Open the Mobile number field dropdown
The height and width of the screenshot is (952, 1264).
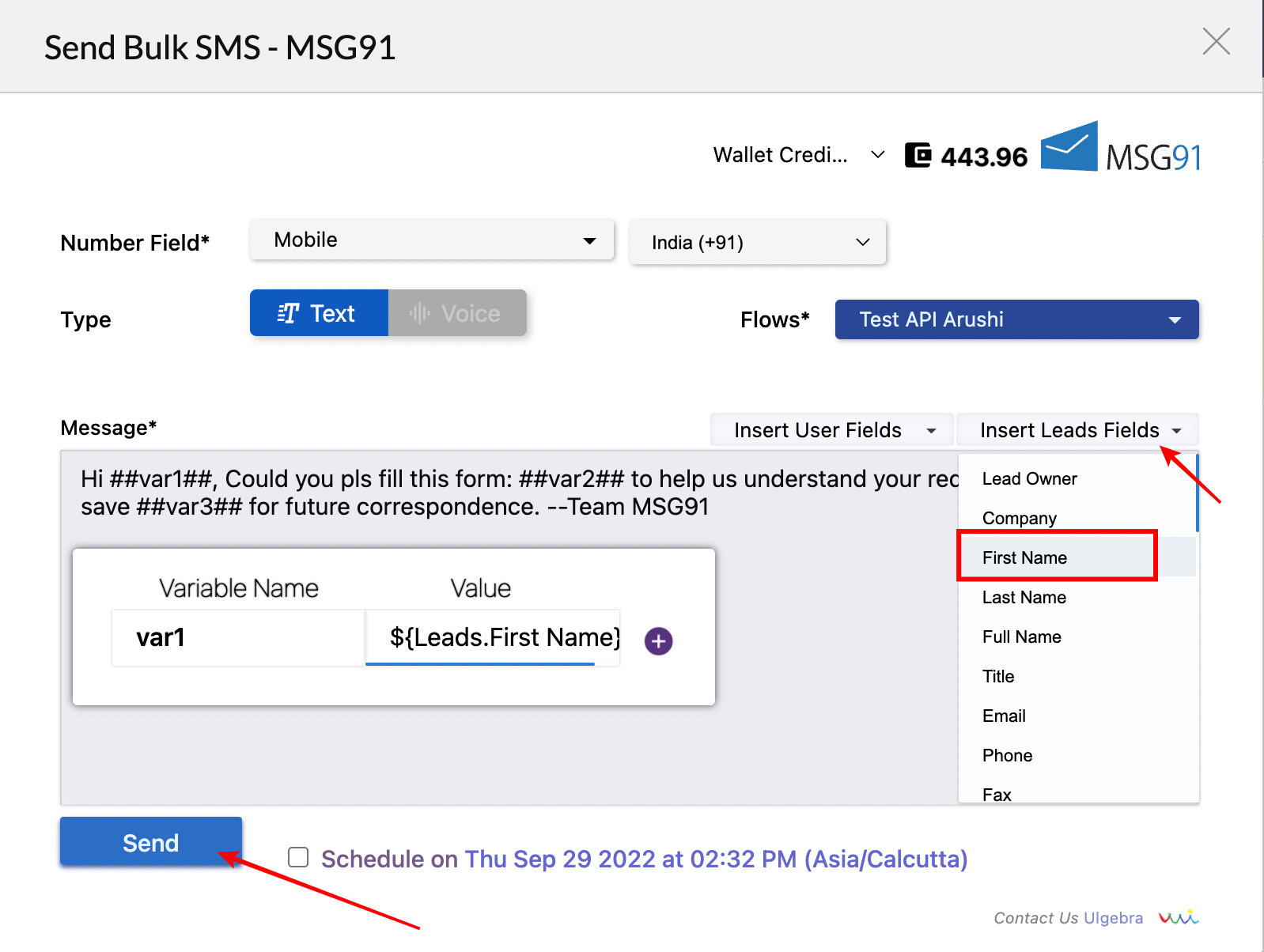[432, 240]
